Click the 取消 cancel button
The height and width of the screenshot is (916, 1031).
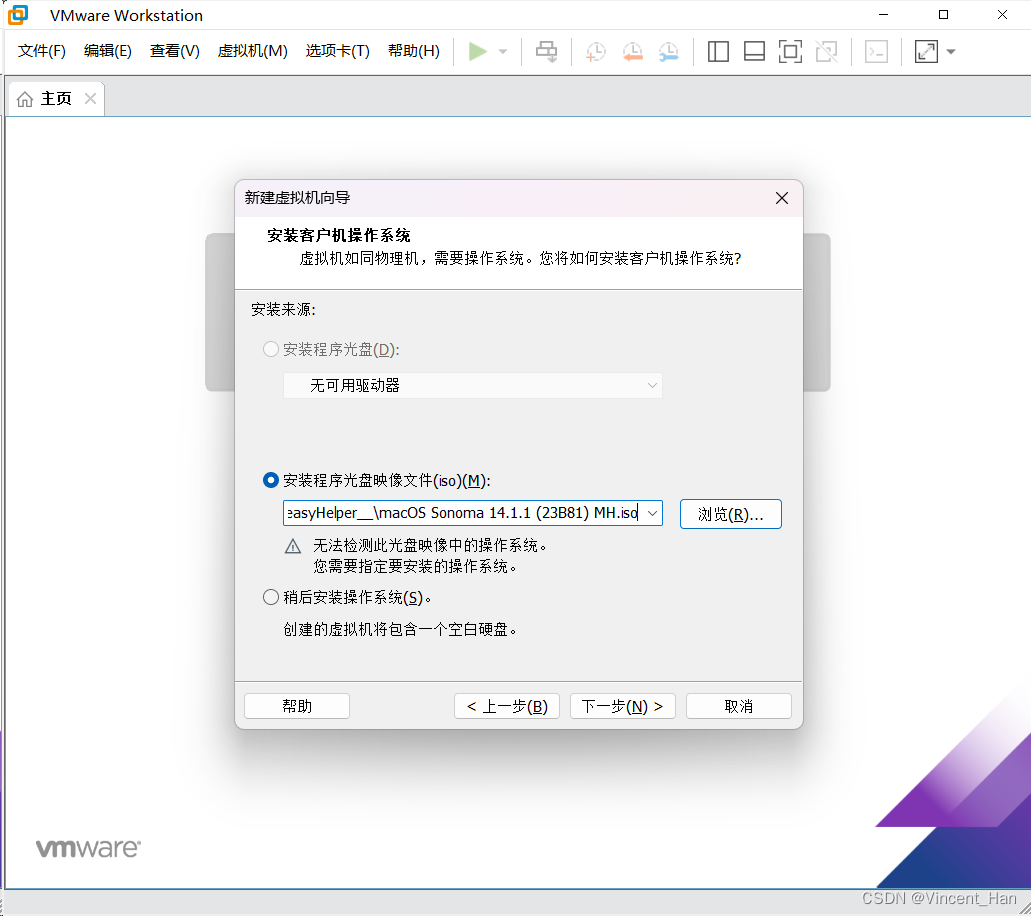(738, 706)
